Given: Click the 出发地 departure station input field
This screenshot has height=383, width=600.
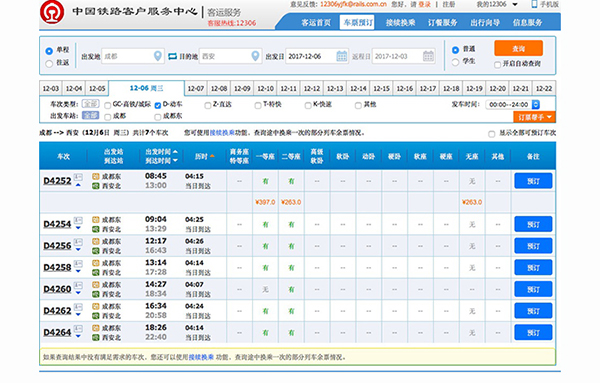Looking at the screenshot, I should [133, 56].
